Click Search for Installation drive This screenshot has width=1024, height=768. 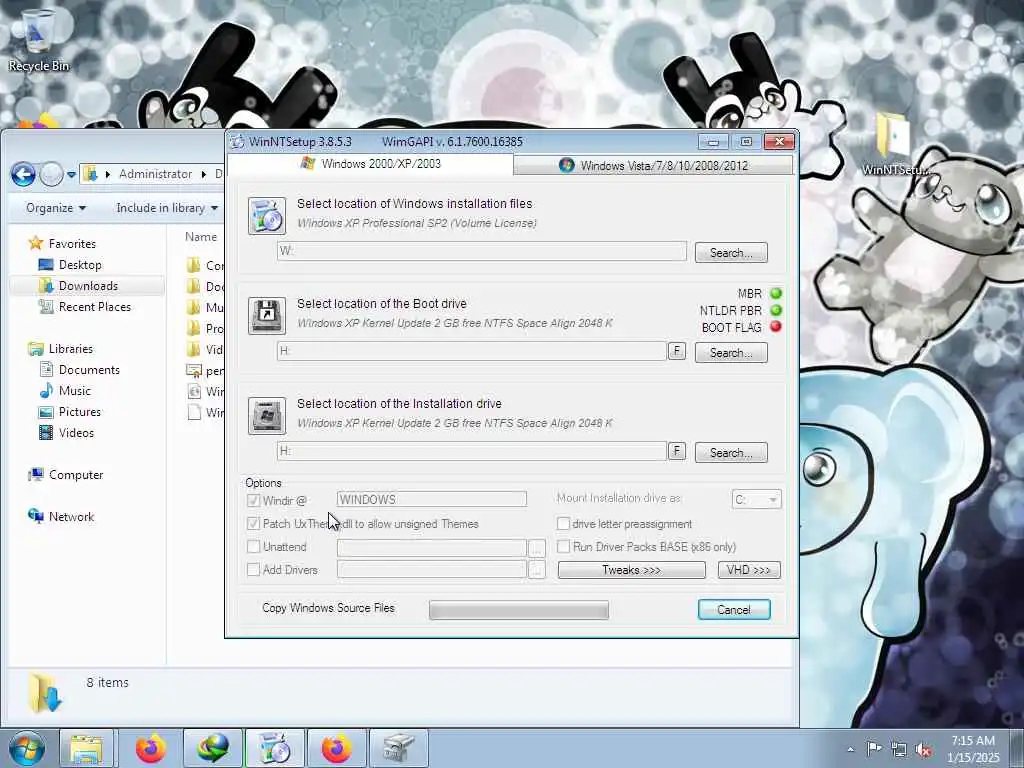point(731,453)
